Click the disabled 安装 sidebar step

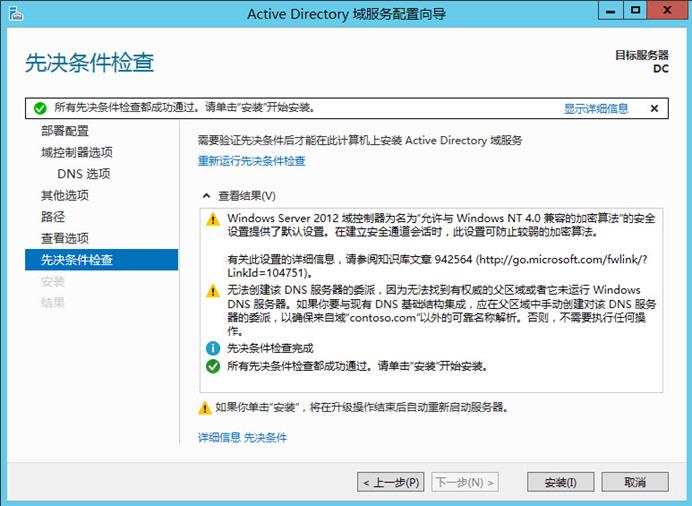coord(53,281)
